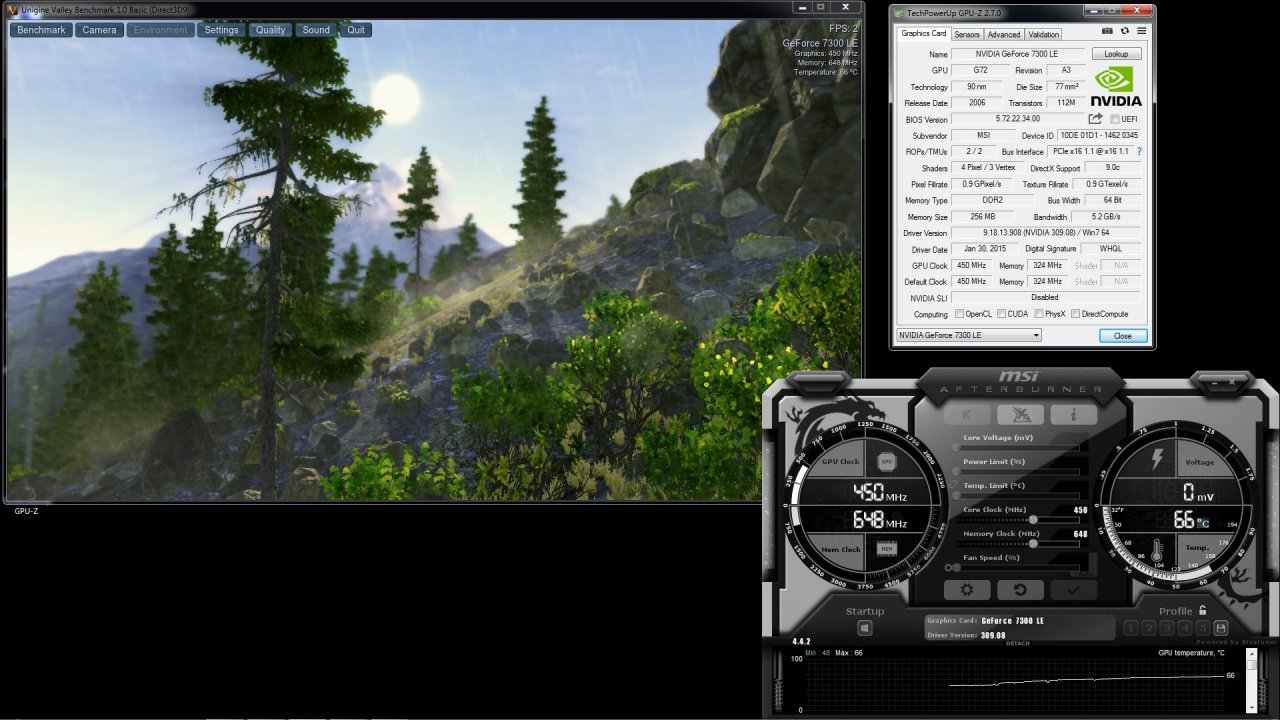The height and width of the screenshot is (720, 1280).
Task: Click the Environment button in Valley
Action: click(x=160, y=30)
